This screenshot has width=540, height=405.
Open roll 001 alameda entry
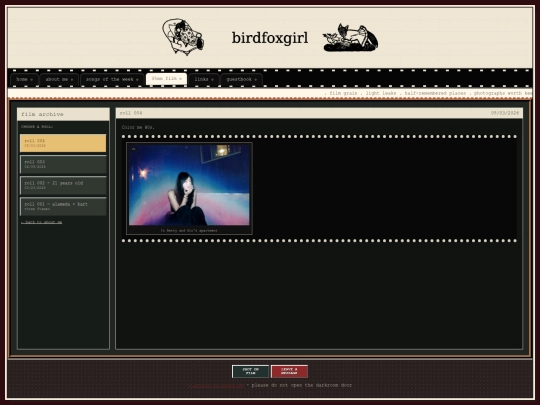63,207
